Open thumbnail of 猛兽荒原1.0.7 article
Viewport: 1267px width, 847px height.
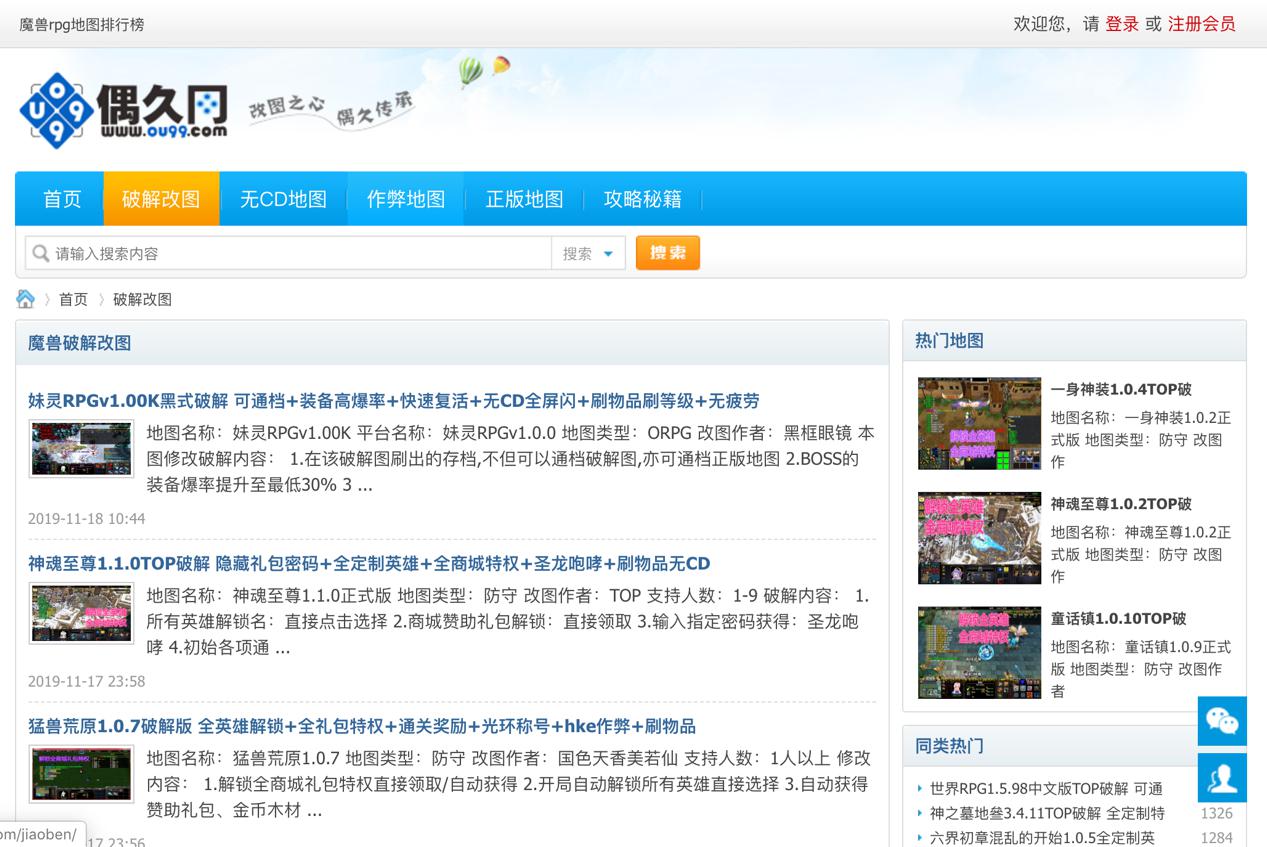81,773
